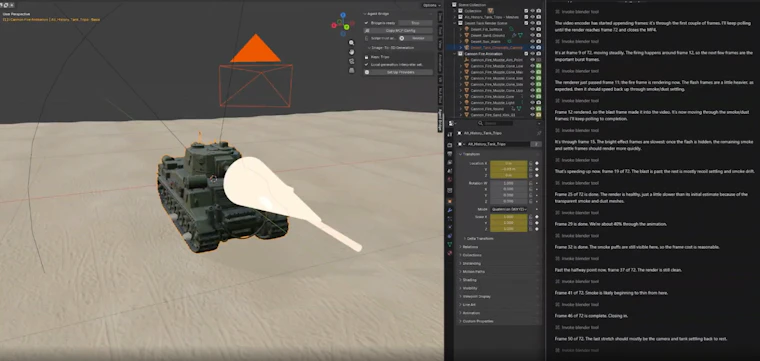Collapse the Transform panel
This screenshot has height=361, width=760.
coord(471,154)
